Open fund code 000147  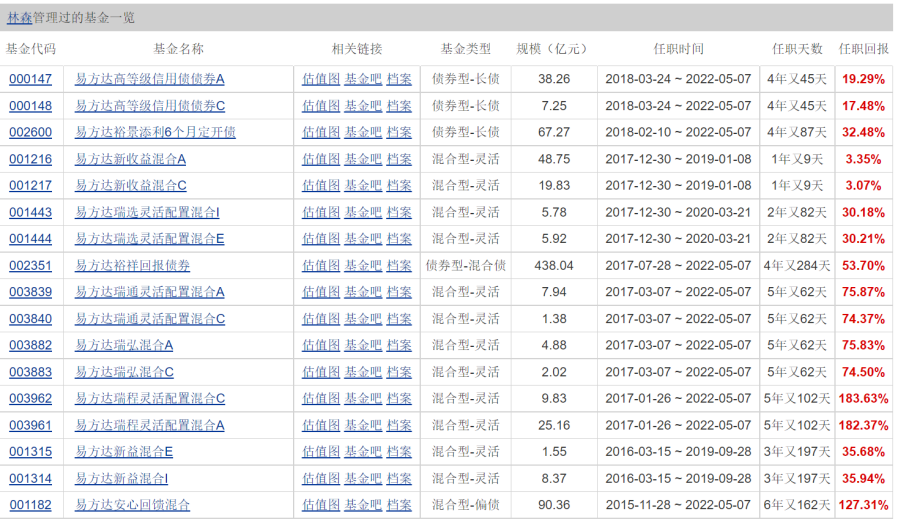coord(30,79)
